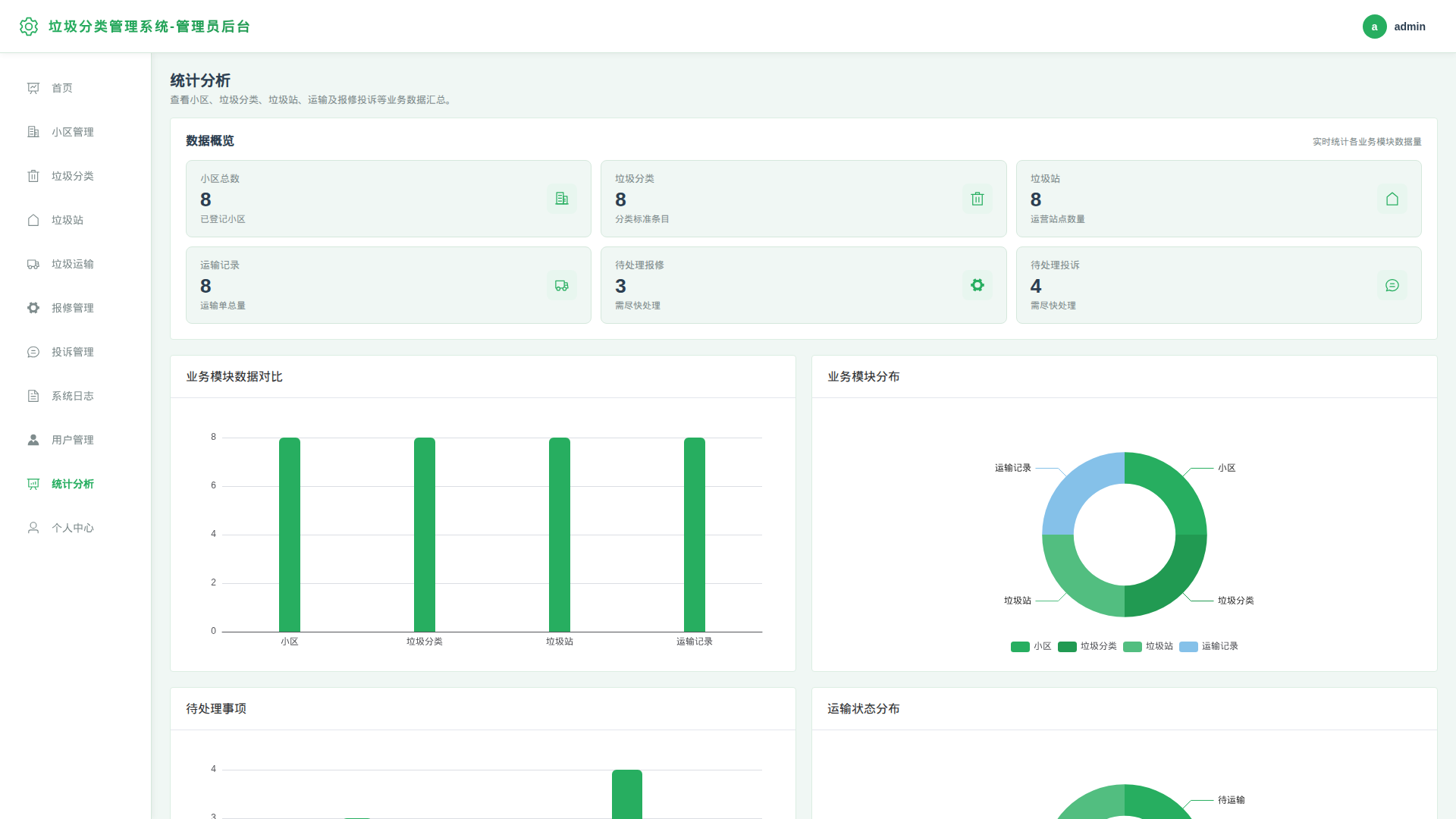1456x819 pixels.
Task: Click the gear logo icon in header
Action: [29, 27]
